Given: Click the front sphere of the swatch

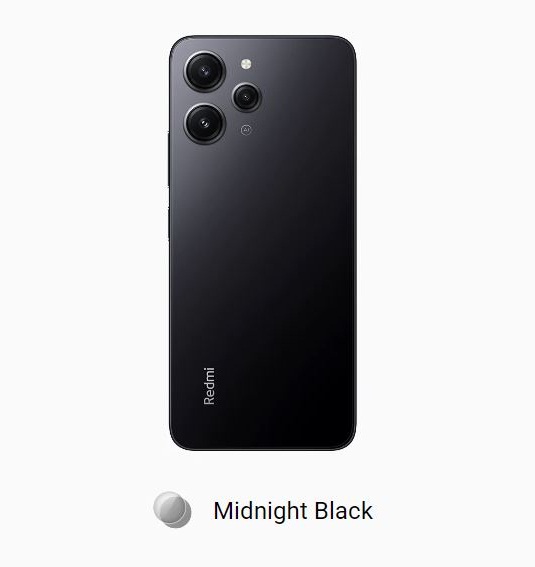Looking at the screenshot, I should click(x=168, y=506).
